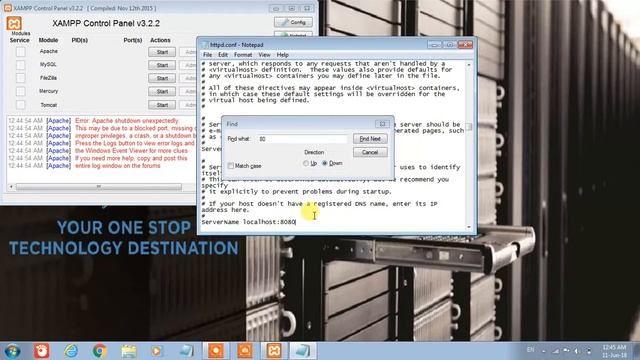Screen dimensions: 640x360
Task: Click 'Press the Logs button' log line
Action: tap(134, 143)
